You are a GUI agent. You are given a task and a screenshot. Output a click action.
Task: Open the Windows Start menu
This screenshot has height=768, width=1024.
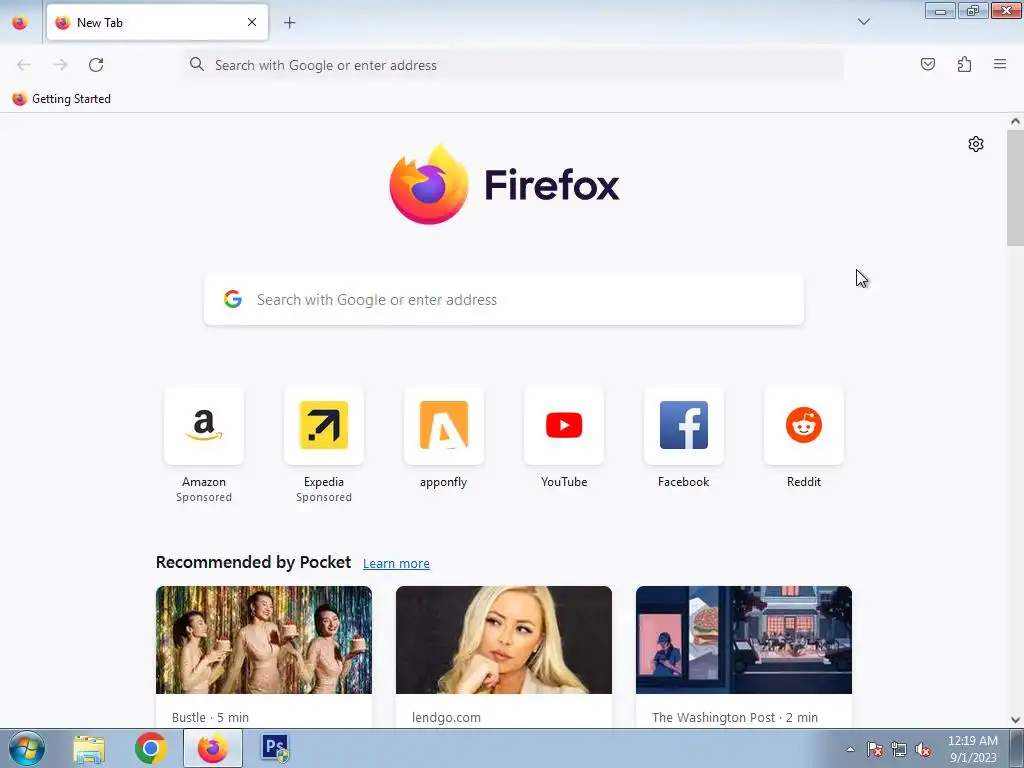point(26,748)
